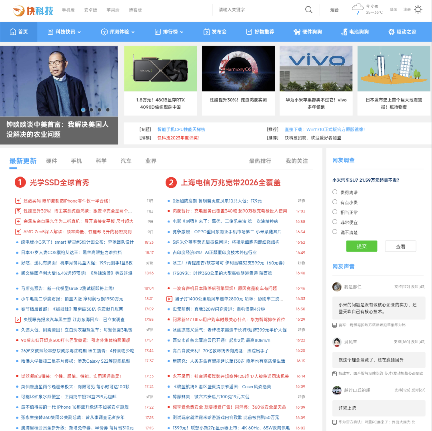Click the red video icon in the right news column

169,299
